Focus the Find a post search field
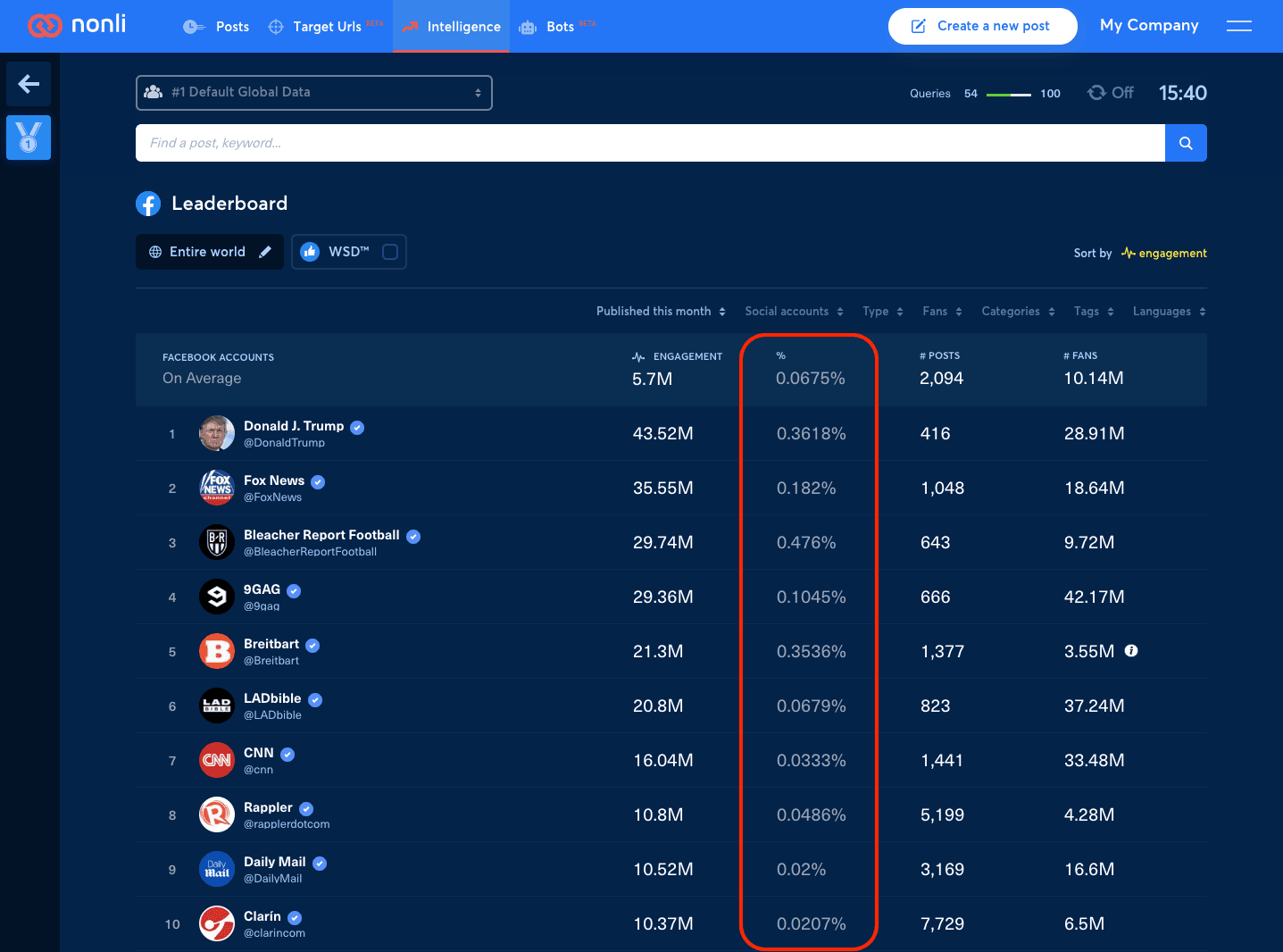 [650, 143]
